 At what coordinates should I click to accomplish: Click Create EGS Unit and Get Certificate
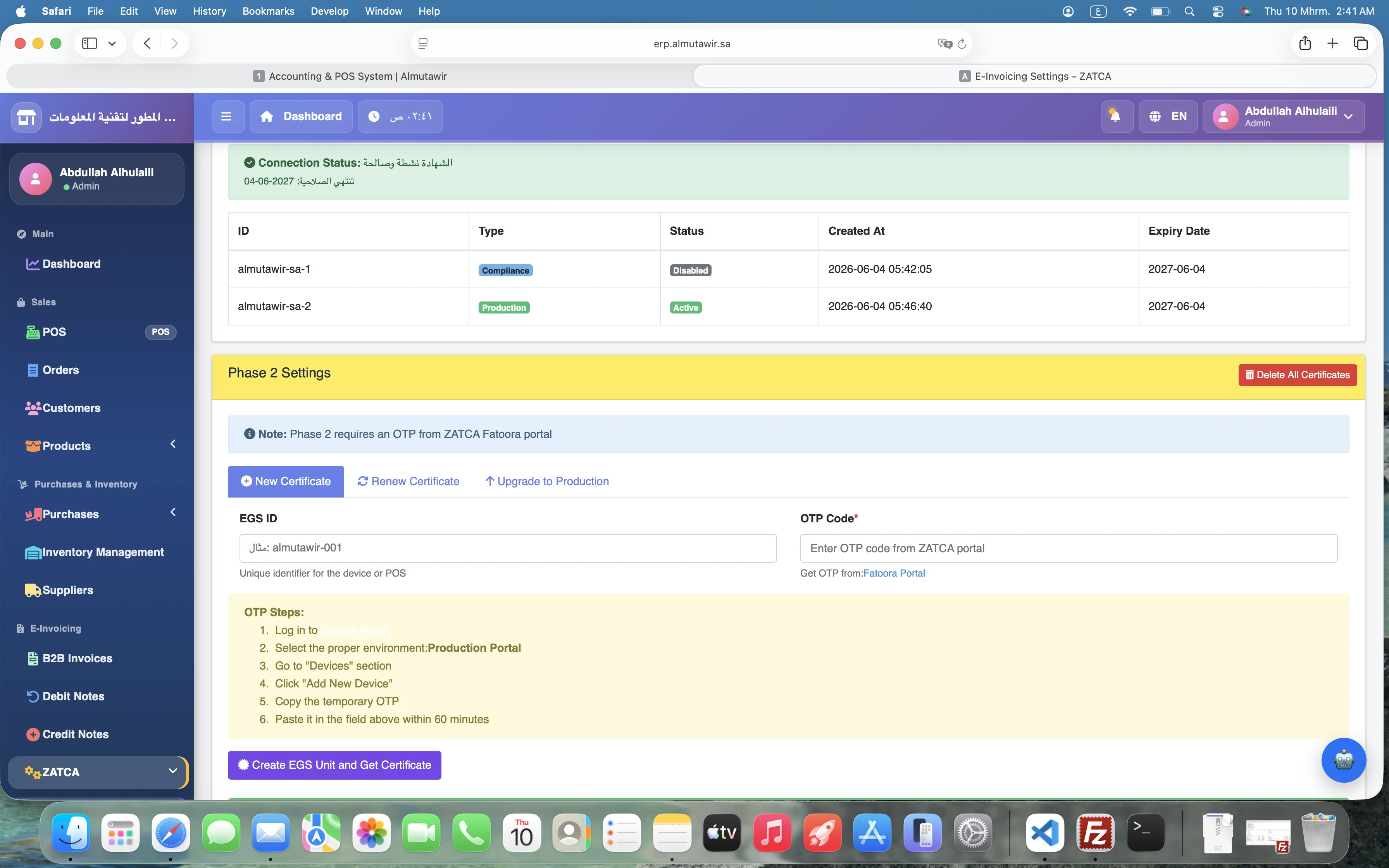(x=334, y=765)
